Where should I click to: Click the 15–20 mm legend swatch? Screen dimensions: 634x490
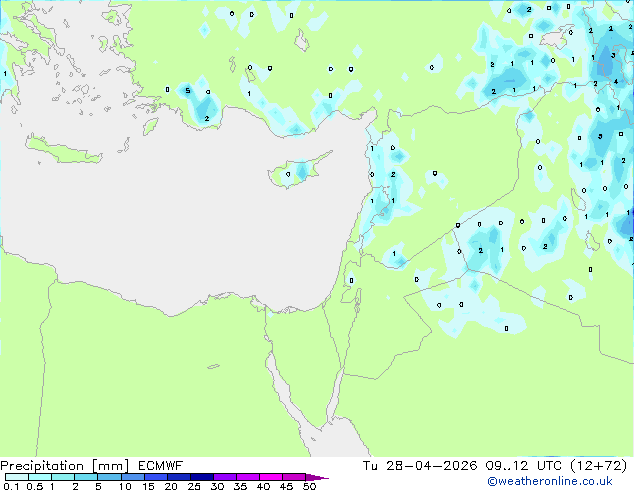[155, 477]
